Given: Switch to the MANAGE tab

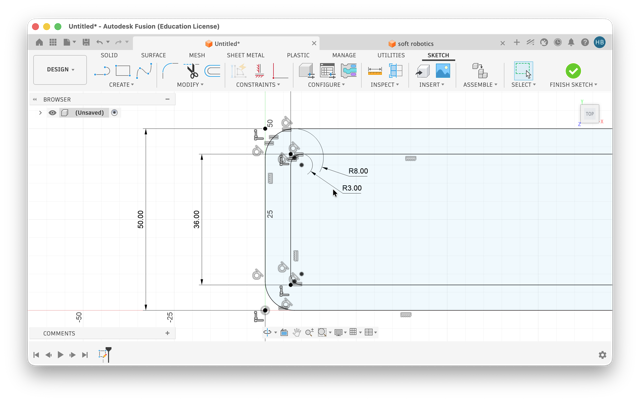Looking at the screenshot, I should click(344, 55).
